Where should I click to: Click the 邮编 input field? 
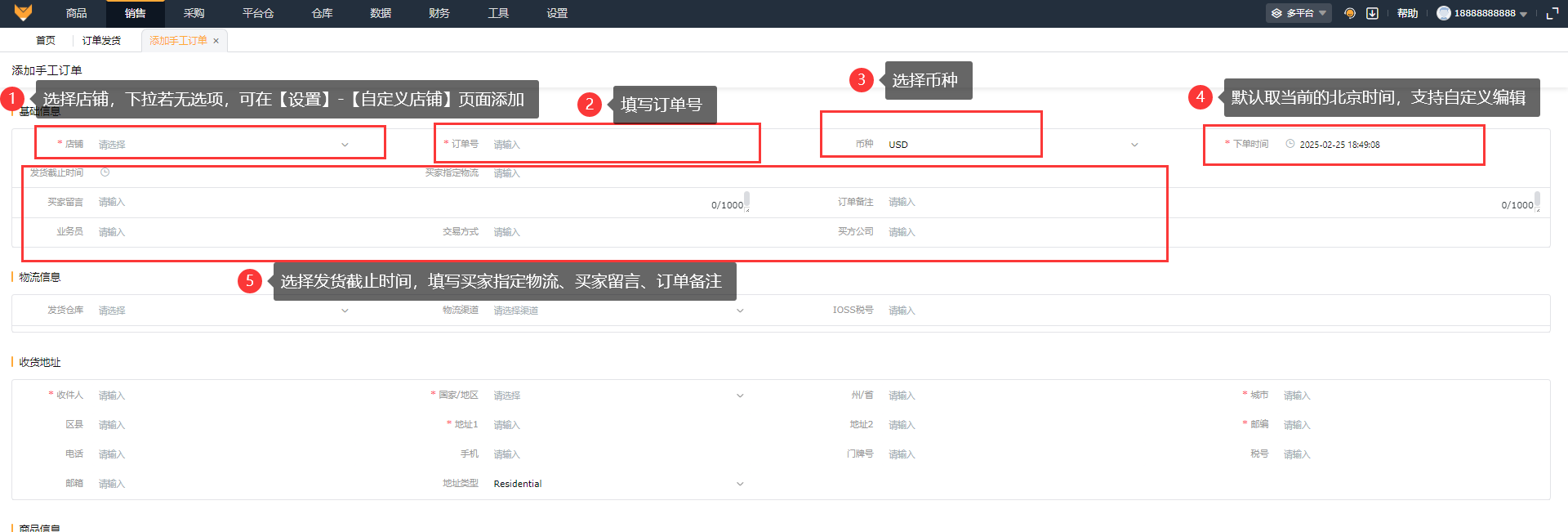(1409, 425)
